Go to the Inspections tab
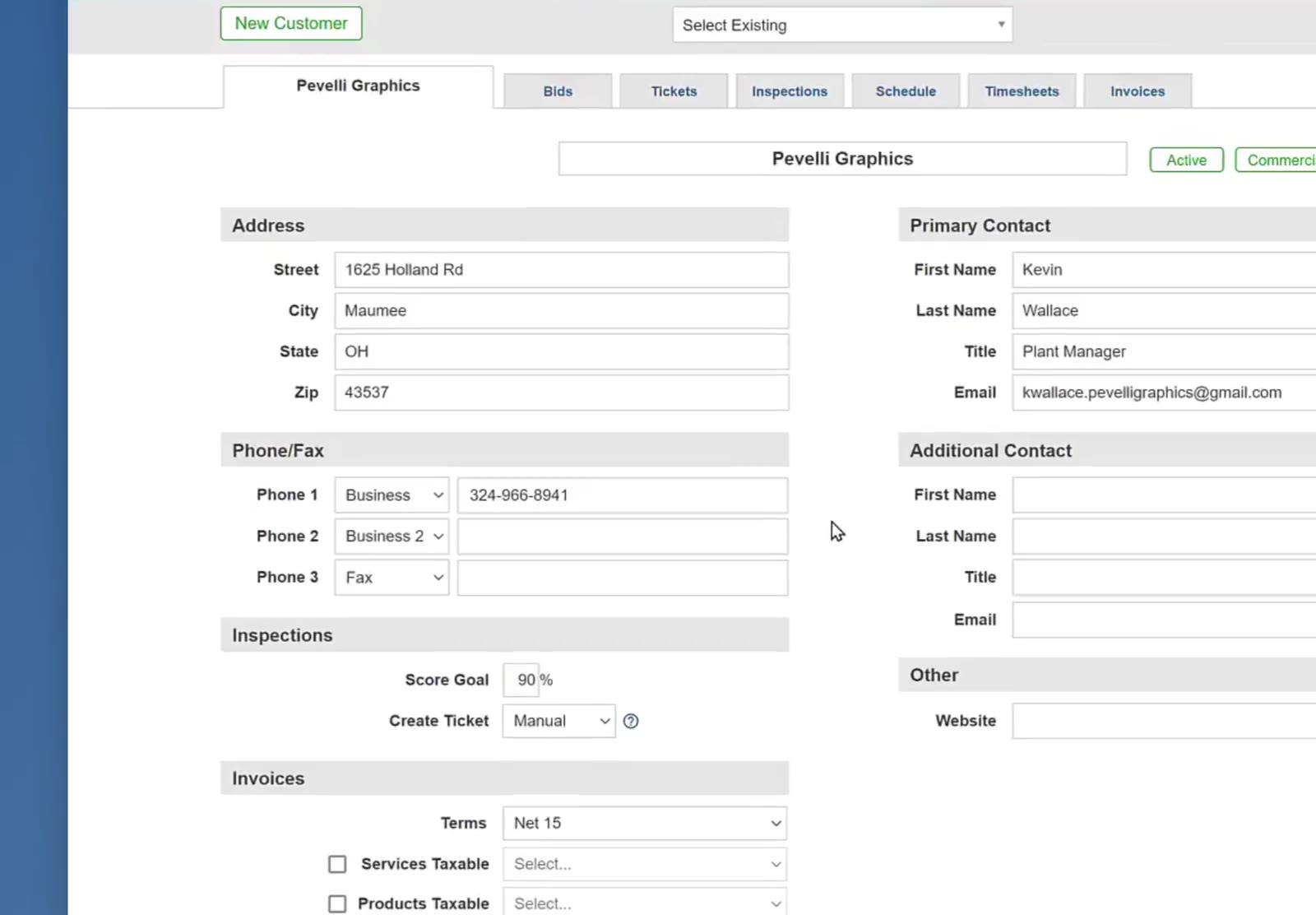Image resolution: width=1316 pixels, height=915 pixels. coord(790,91)
